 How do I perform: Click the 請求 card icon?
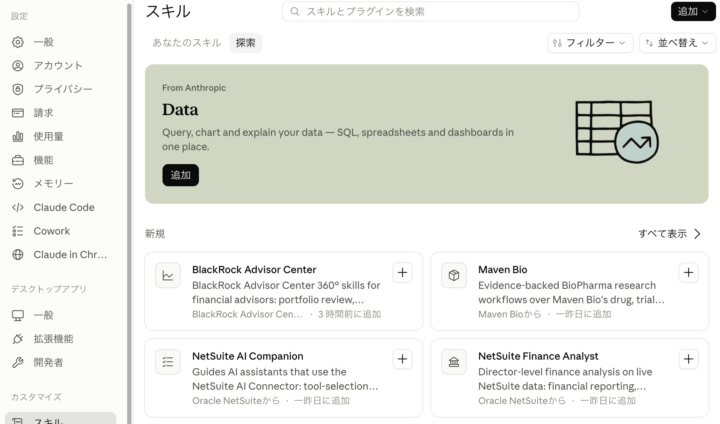(x=18, y=113)
